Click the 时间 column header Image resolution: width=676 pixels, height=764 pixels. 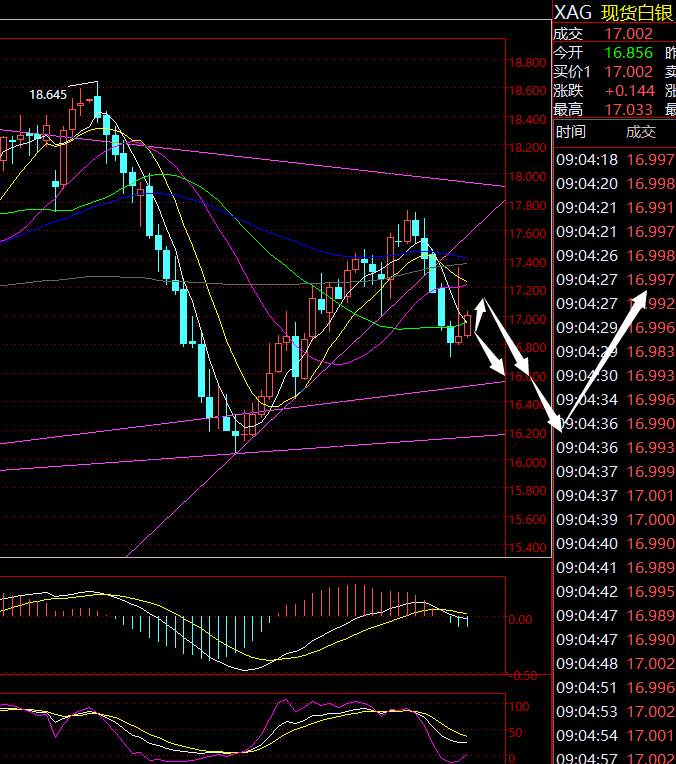click(x=570, y=132)
